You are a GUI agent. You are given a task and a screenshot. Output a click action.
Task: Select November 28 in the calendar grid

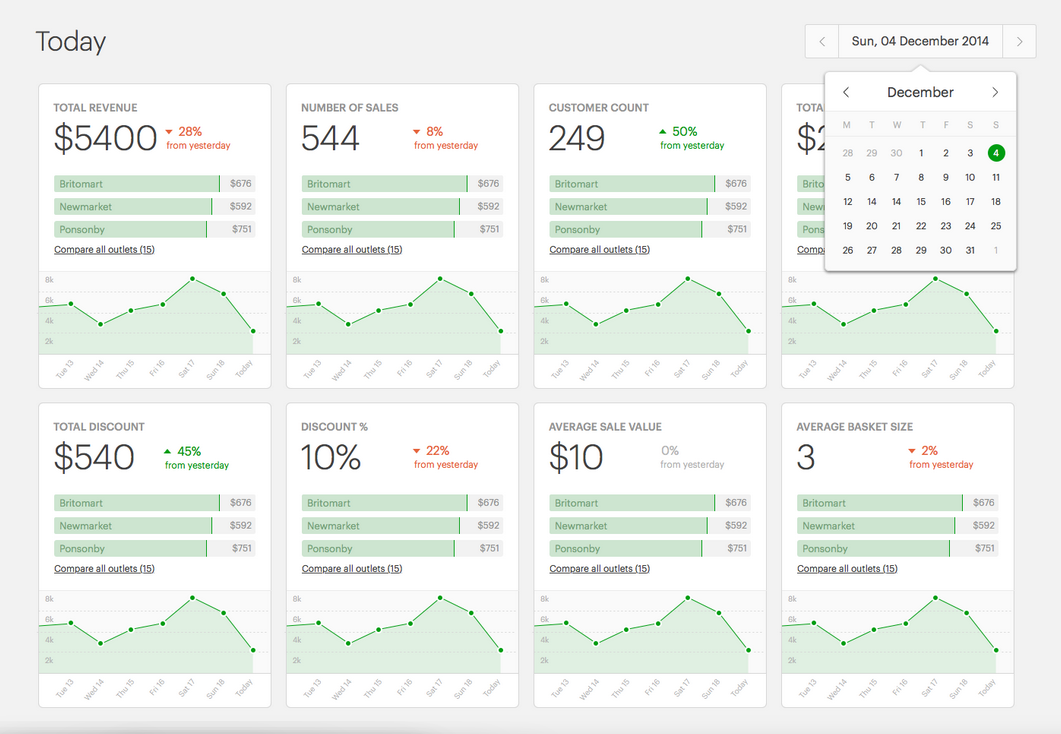pyautogui.click(x=848, y=153)
